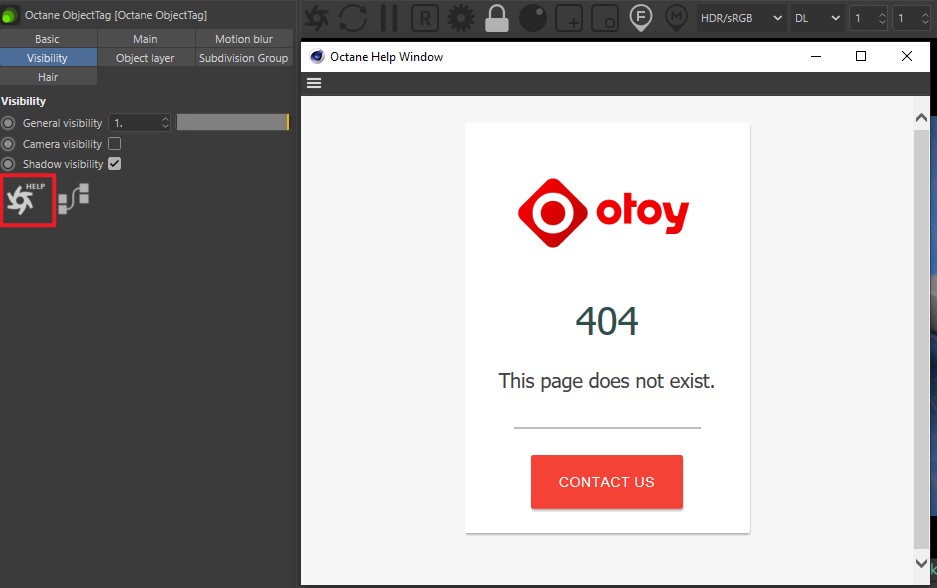Click the otoy logo on the 404 page
Image resolution: width=937 pixels, height=588 pixels.
pyautogui.click(x=604, y=213)
